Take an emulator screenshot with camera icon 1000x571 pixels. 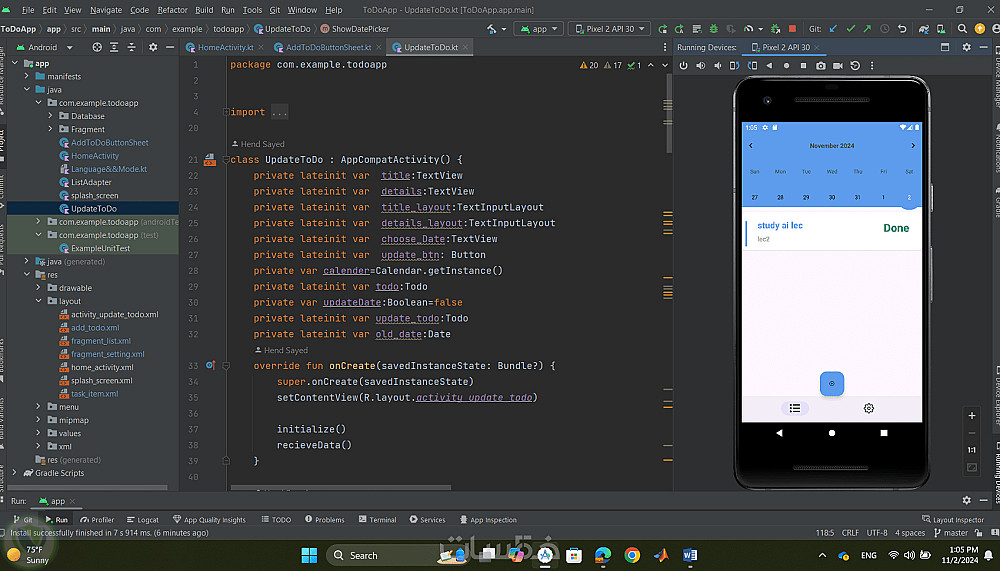(821, 66)
